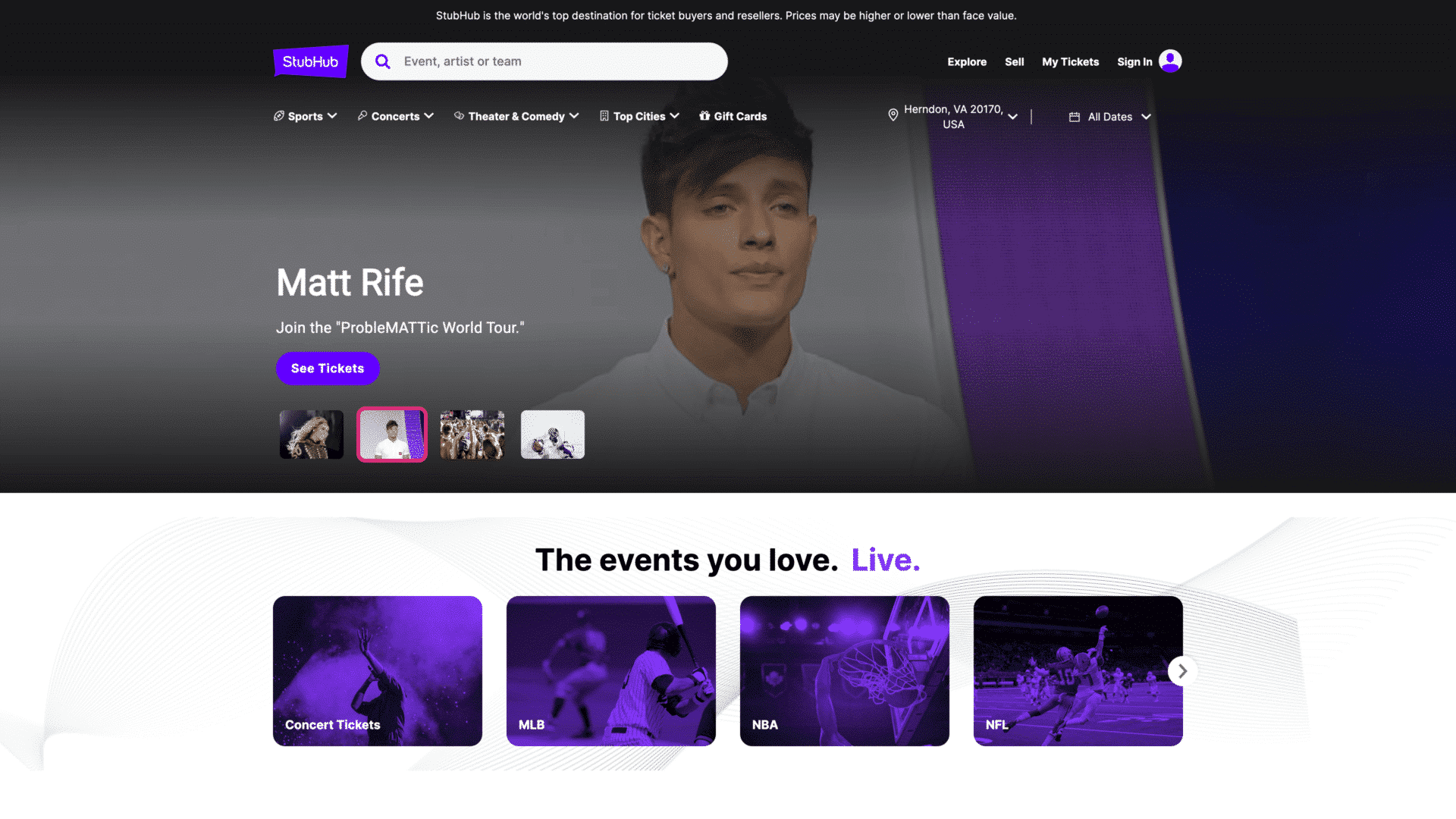
Task: Click the building icon next to Top Cities
Action: [x=604, y=116]
